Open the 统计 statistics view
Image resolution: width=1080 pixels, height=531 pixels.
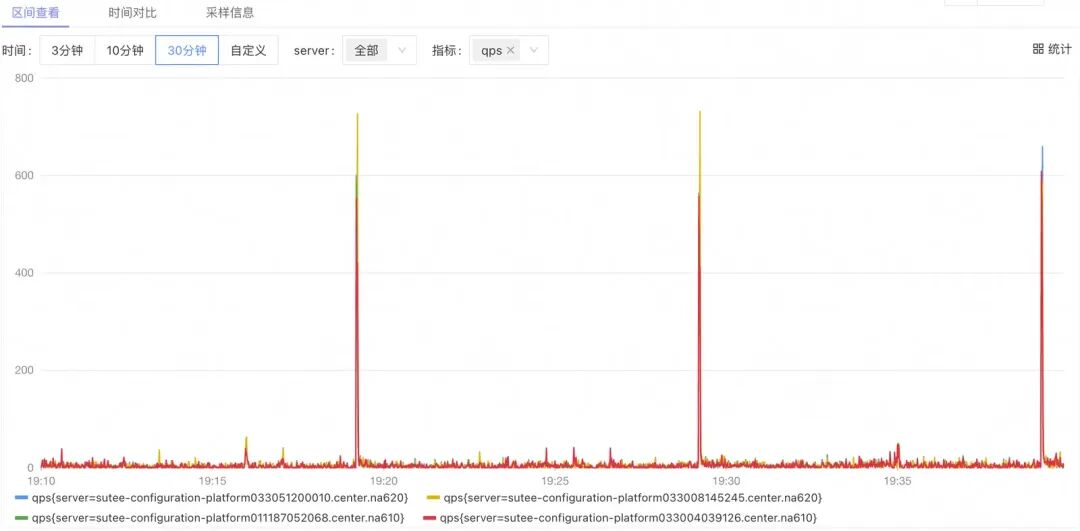1052,49
